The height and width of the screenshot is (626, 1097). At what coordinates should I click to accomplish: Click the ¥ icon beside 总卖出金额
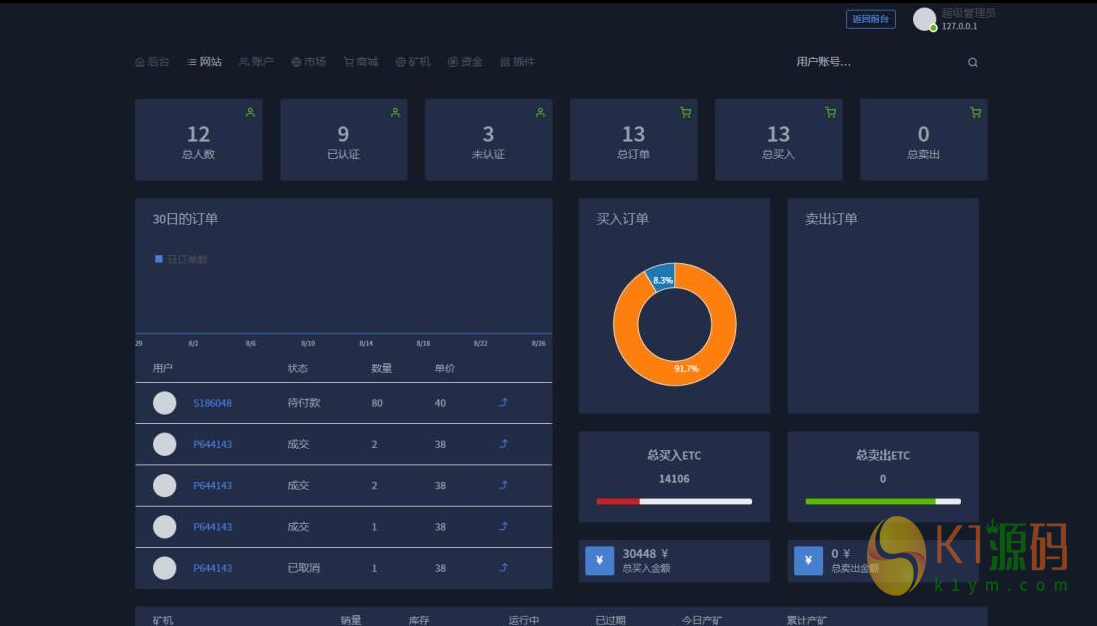tap(808, 561)
